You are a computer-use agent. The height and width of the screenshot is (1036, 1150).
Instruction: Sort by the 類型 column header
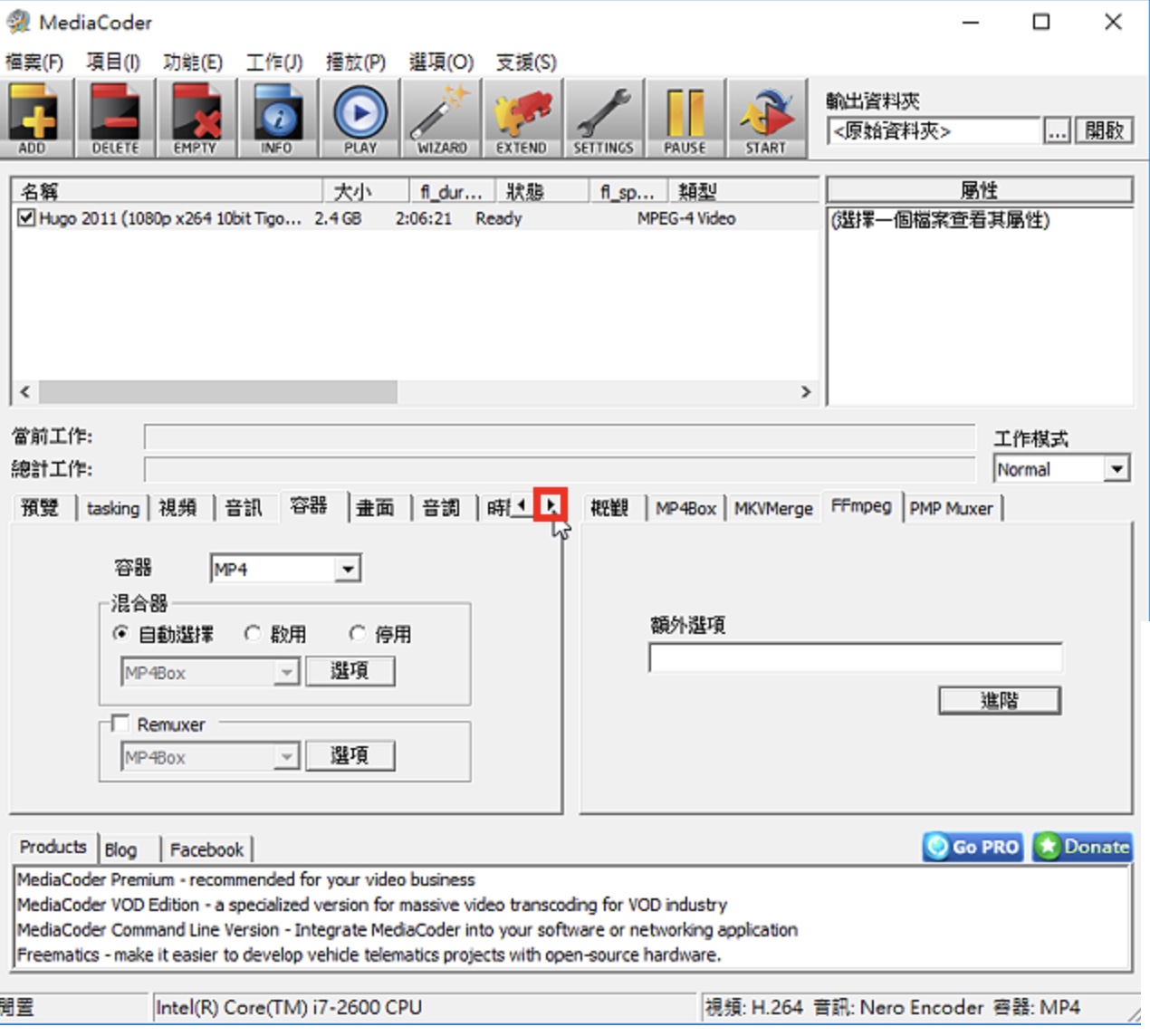pyautogui.click(x=743, y=191)
